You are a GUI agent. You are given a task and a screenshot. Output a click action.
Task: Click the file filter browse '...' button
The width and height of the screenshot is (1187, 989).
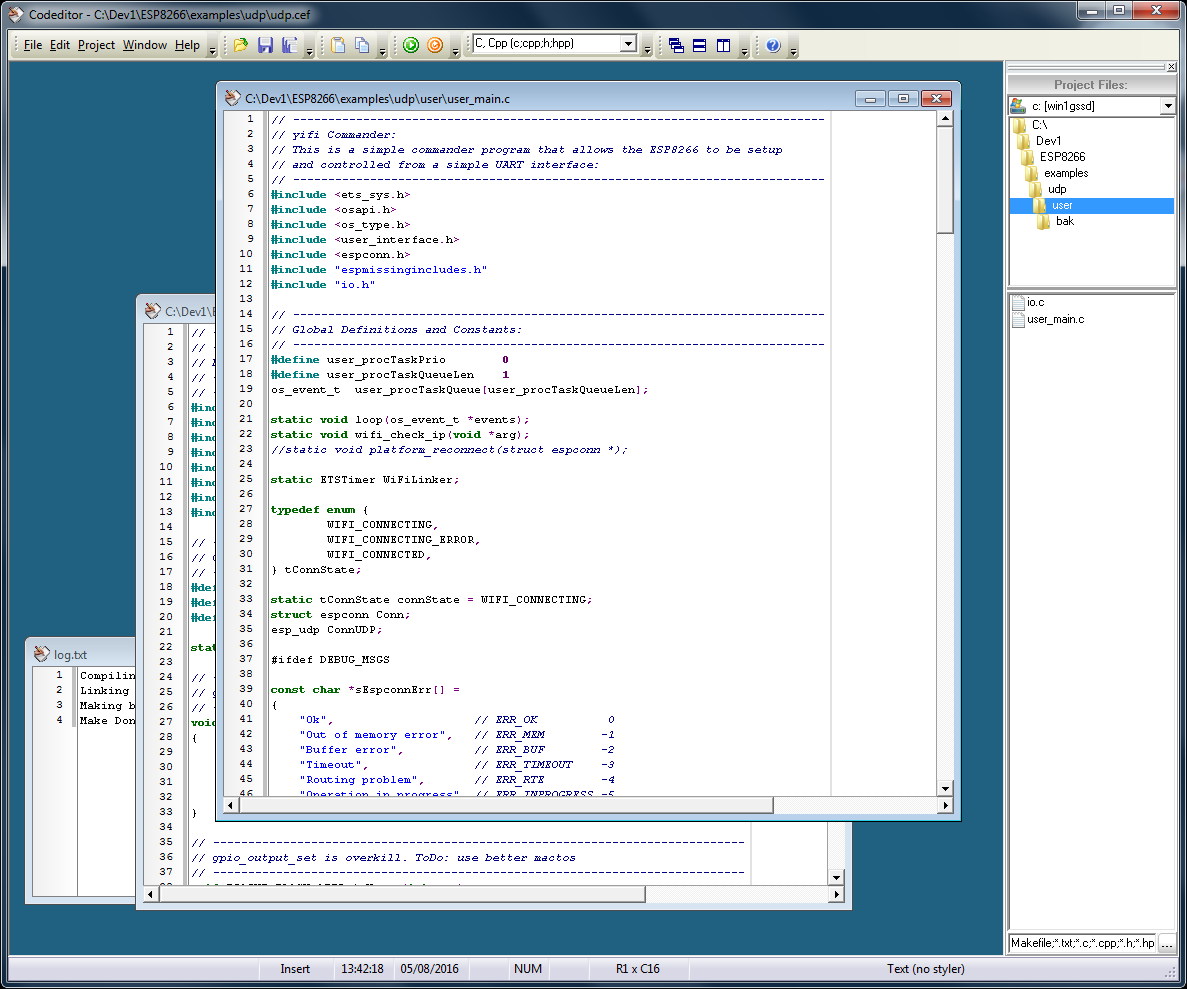pos(1167,943)
